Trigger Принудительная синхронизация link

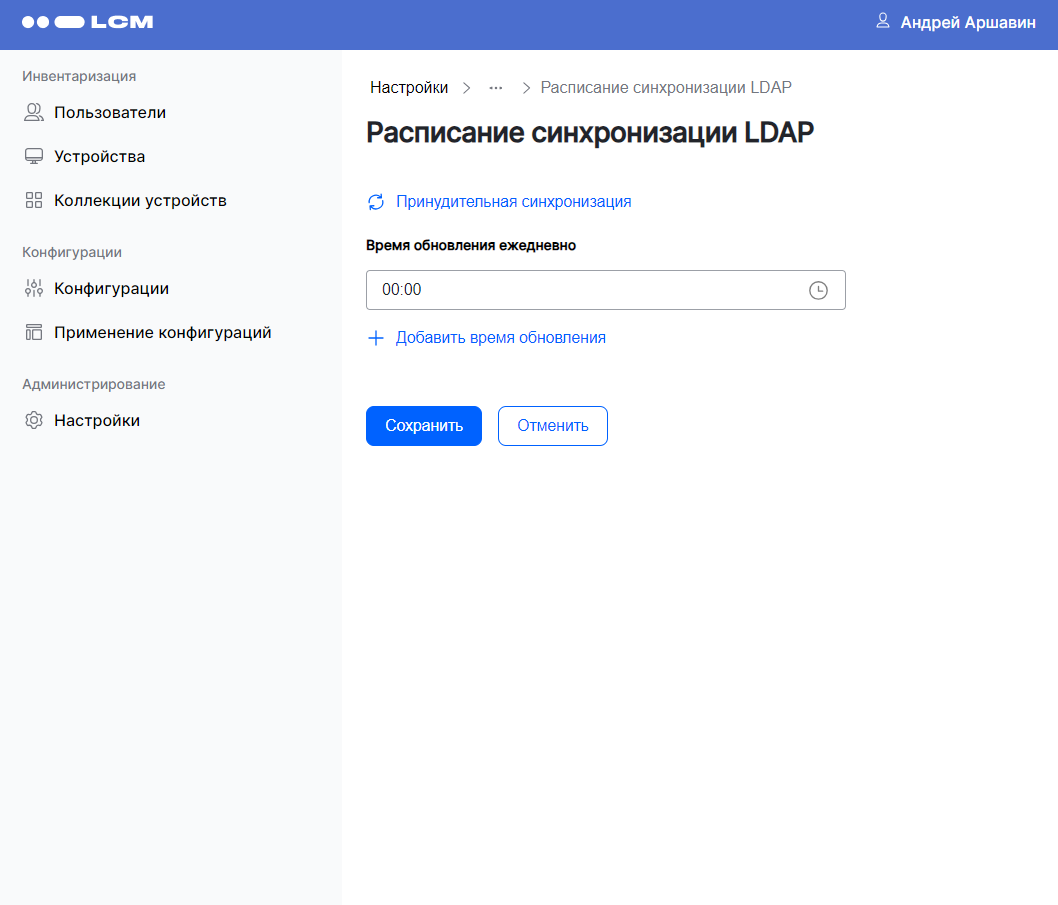pyautogui.click(x=514, y=202)
